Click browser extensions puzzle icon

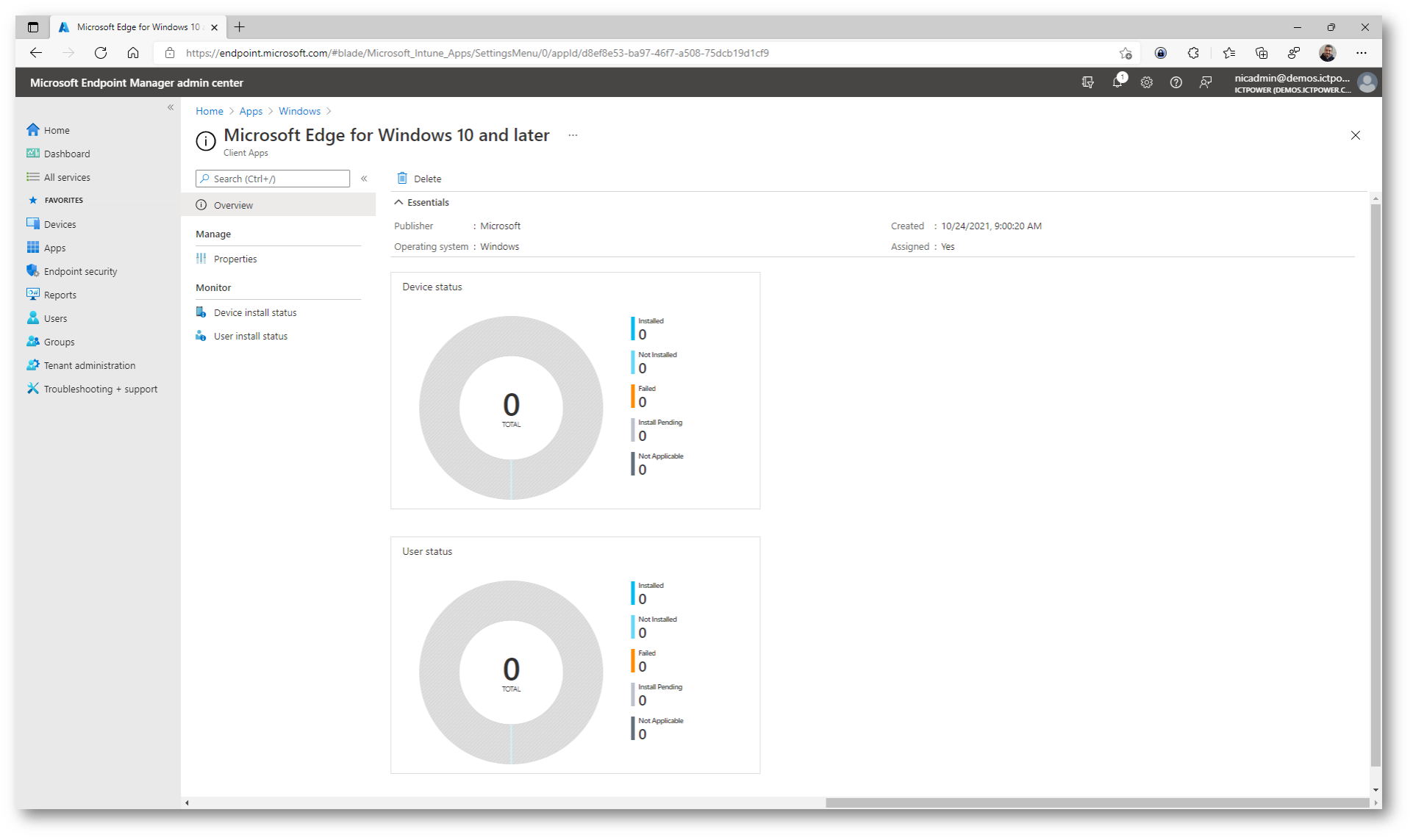click(x=1192, y=53)
